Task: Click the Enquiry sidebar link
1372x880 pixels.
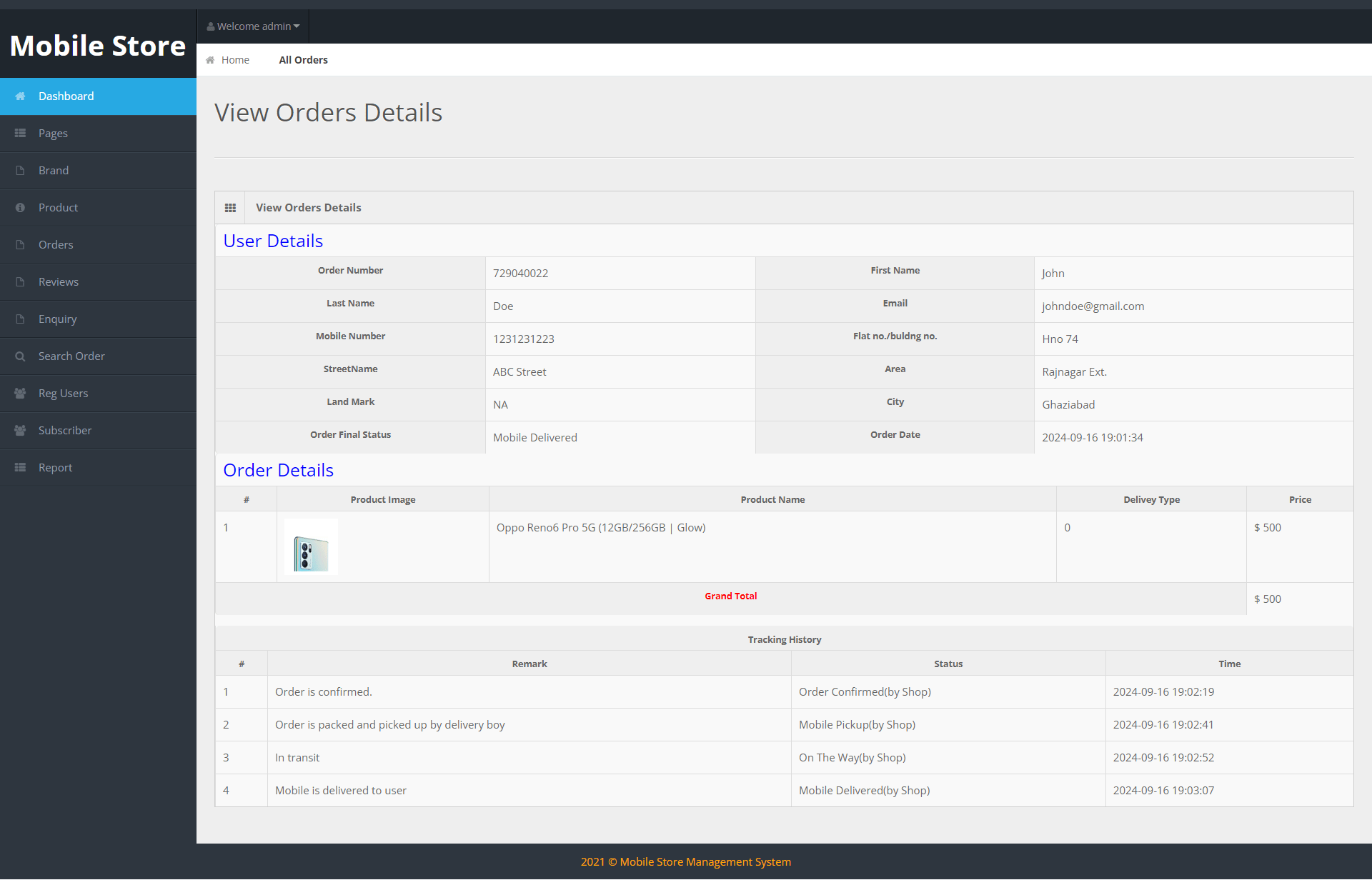Action: point(57,319)
